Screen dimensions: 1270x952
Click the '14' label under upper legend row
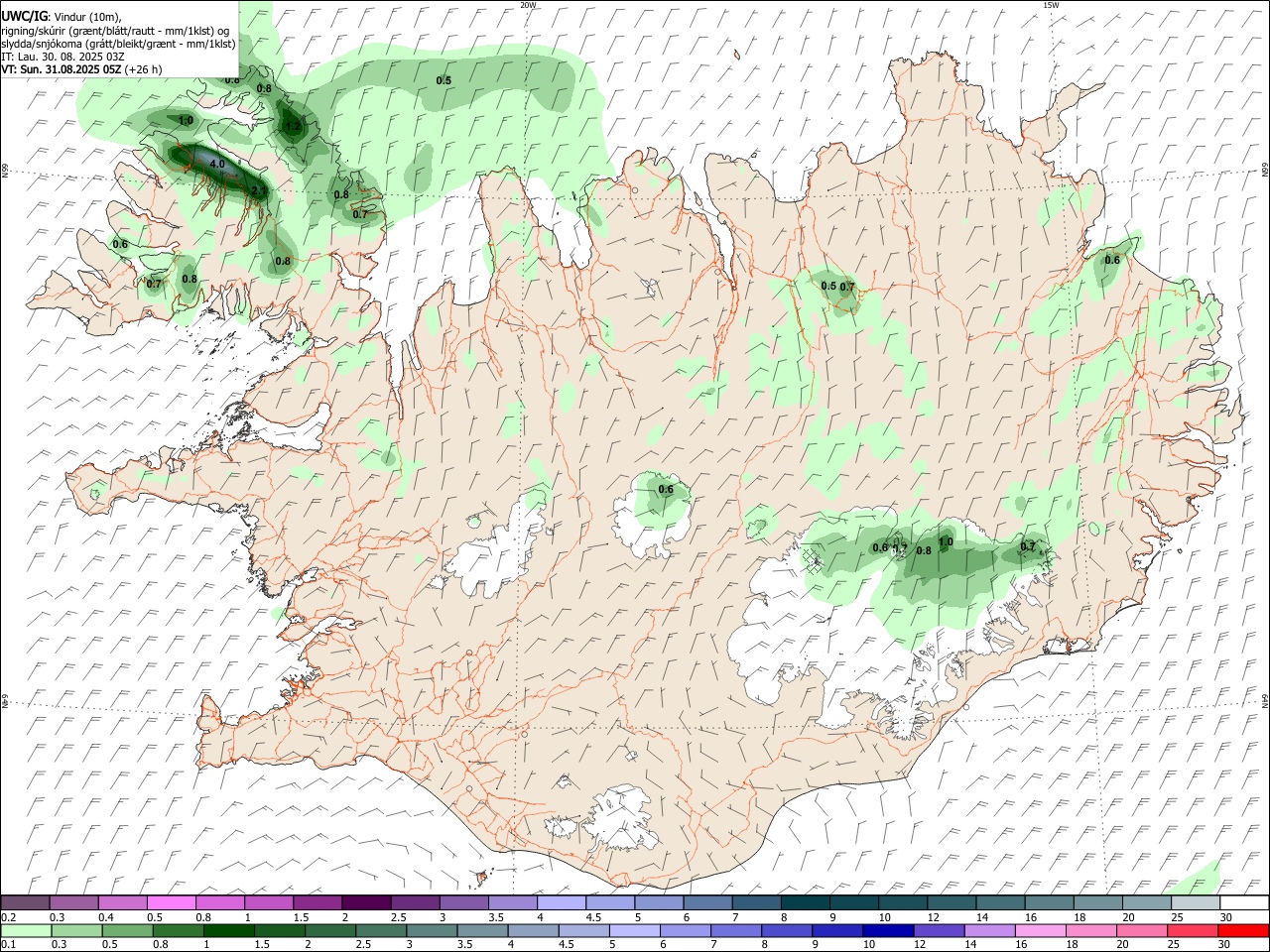981,917
